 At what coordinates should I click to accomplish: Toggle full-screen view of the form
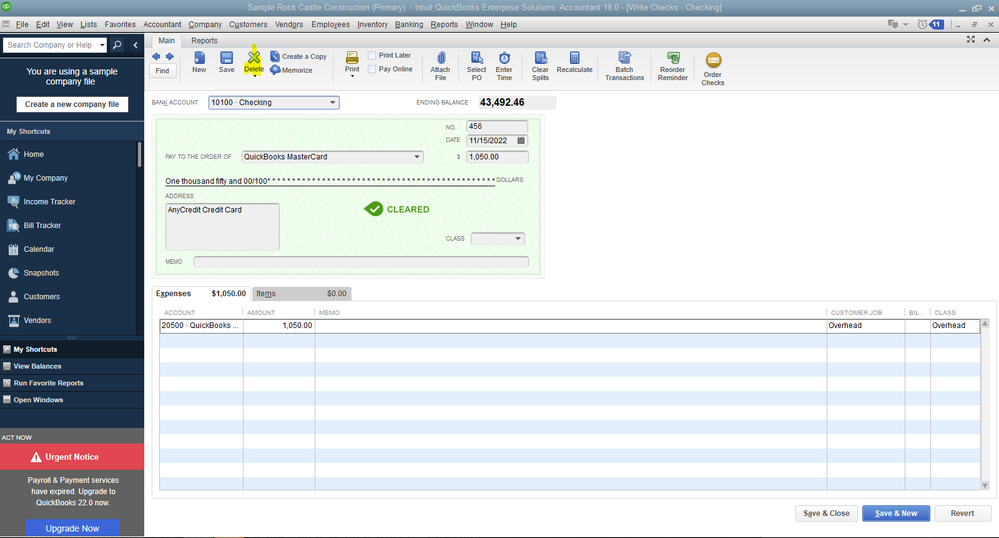click(970, 40)
